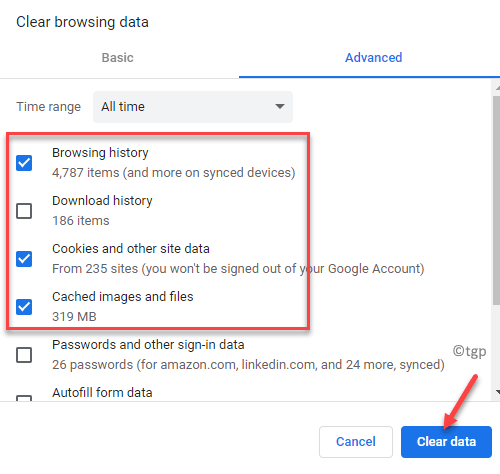Tick the Autofill form data checkbox

pyautogui.click(x=24, y=398)
